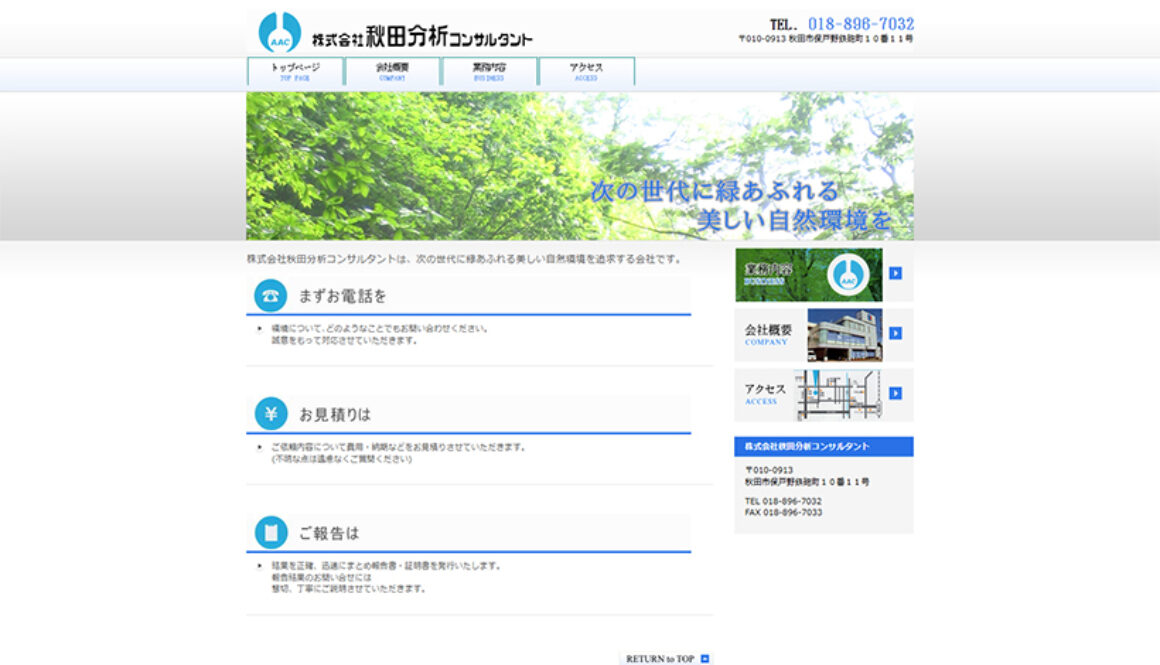Click the arrow icon next to アクセス banner
Image resolution: width=1160 pixels, height=665 pixels.
pyautogui.click(x=895, y=393)
